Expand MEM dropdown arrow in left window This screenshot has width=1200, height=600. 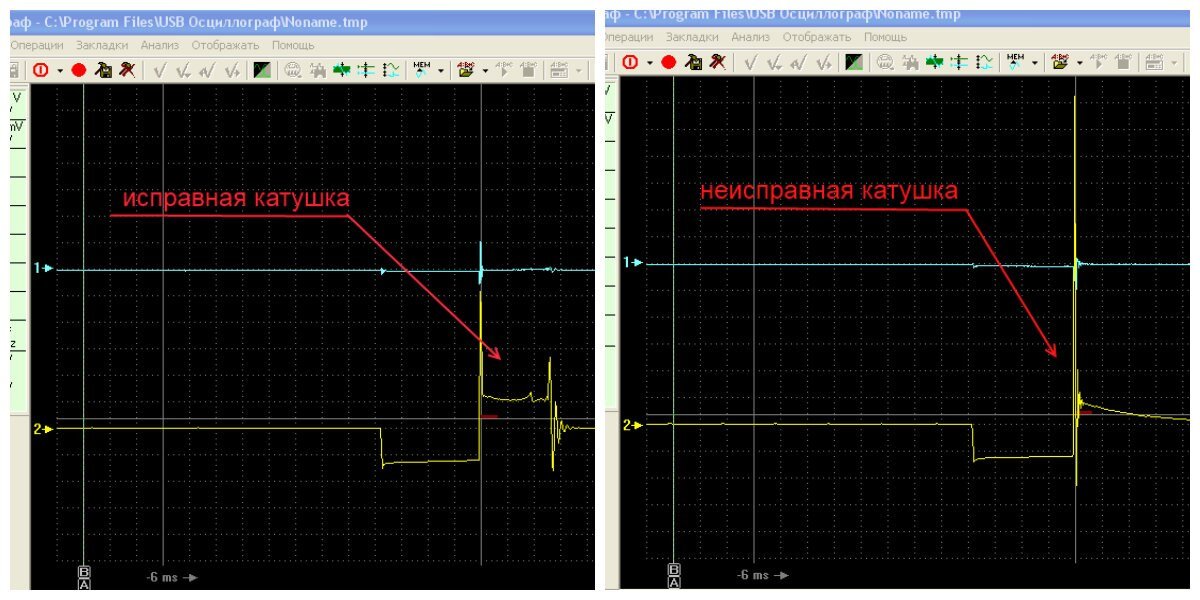coord(441,71)
